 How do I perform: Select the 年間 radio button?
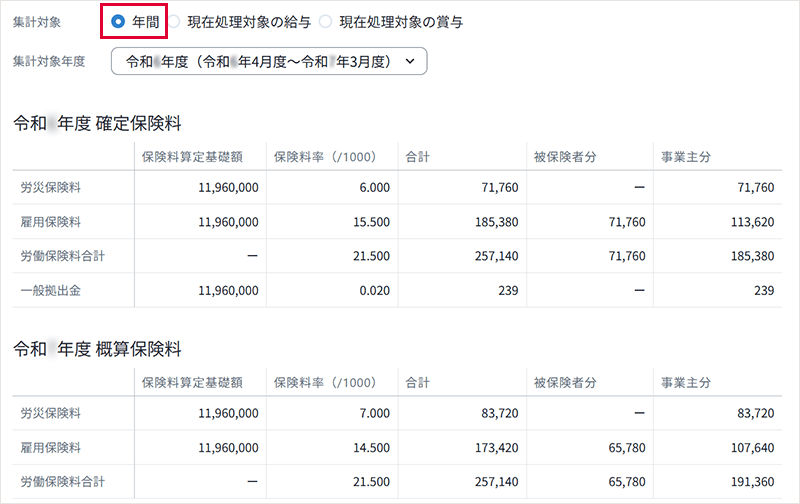[119, 21]
